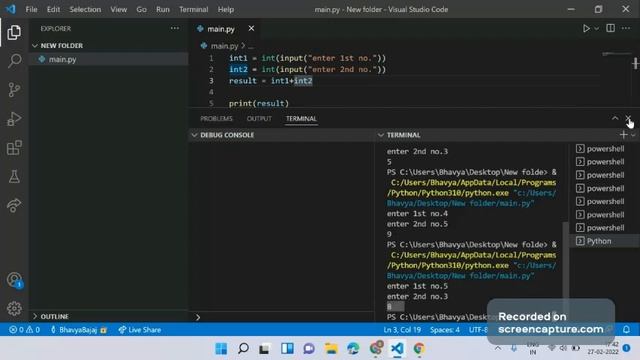Open the Chat taskbar icon

point(309,349)
